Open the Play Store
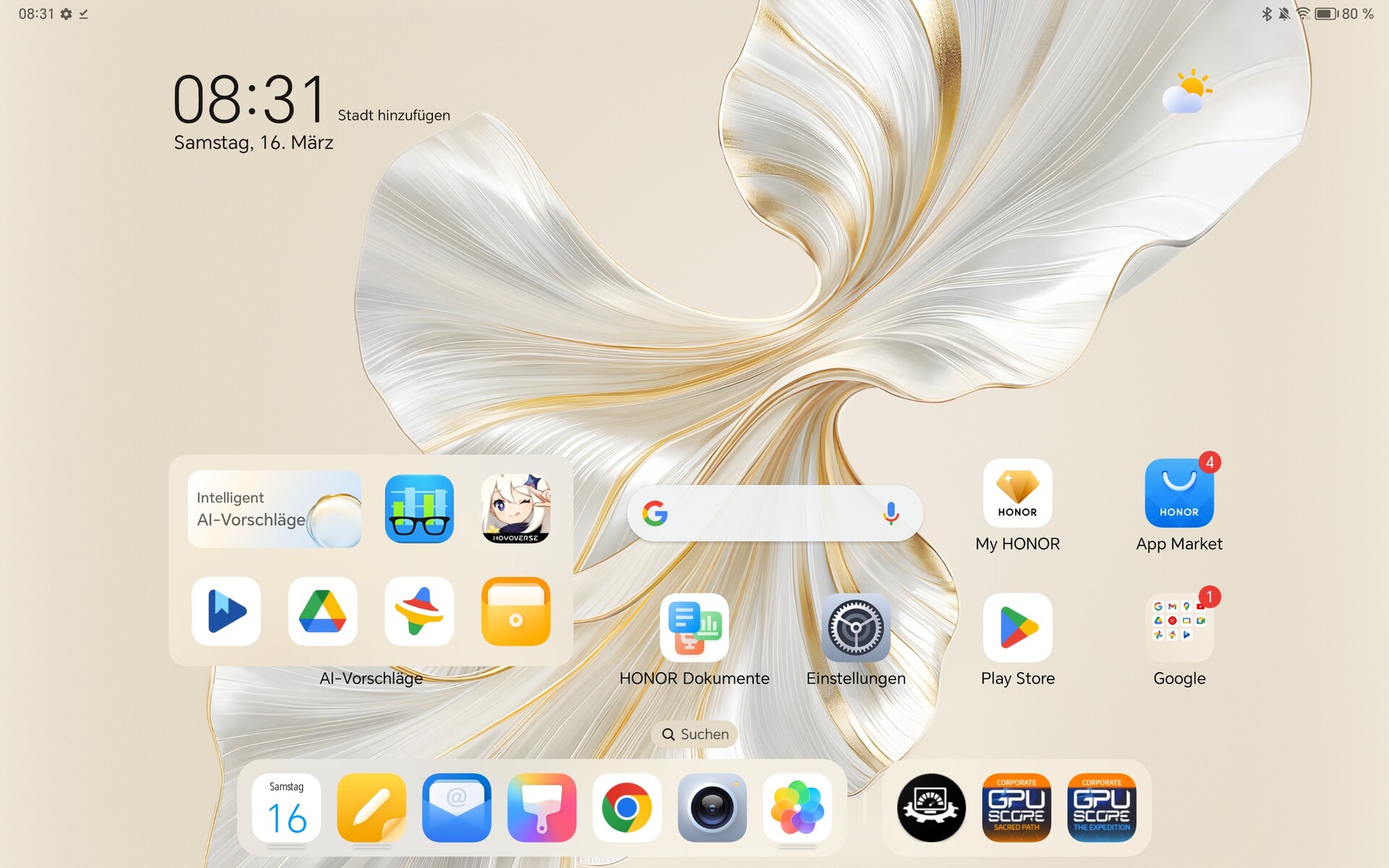The image size is (1389, 868). (1017, 627)
